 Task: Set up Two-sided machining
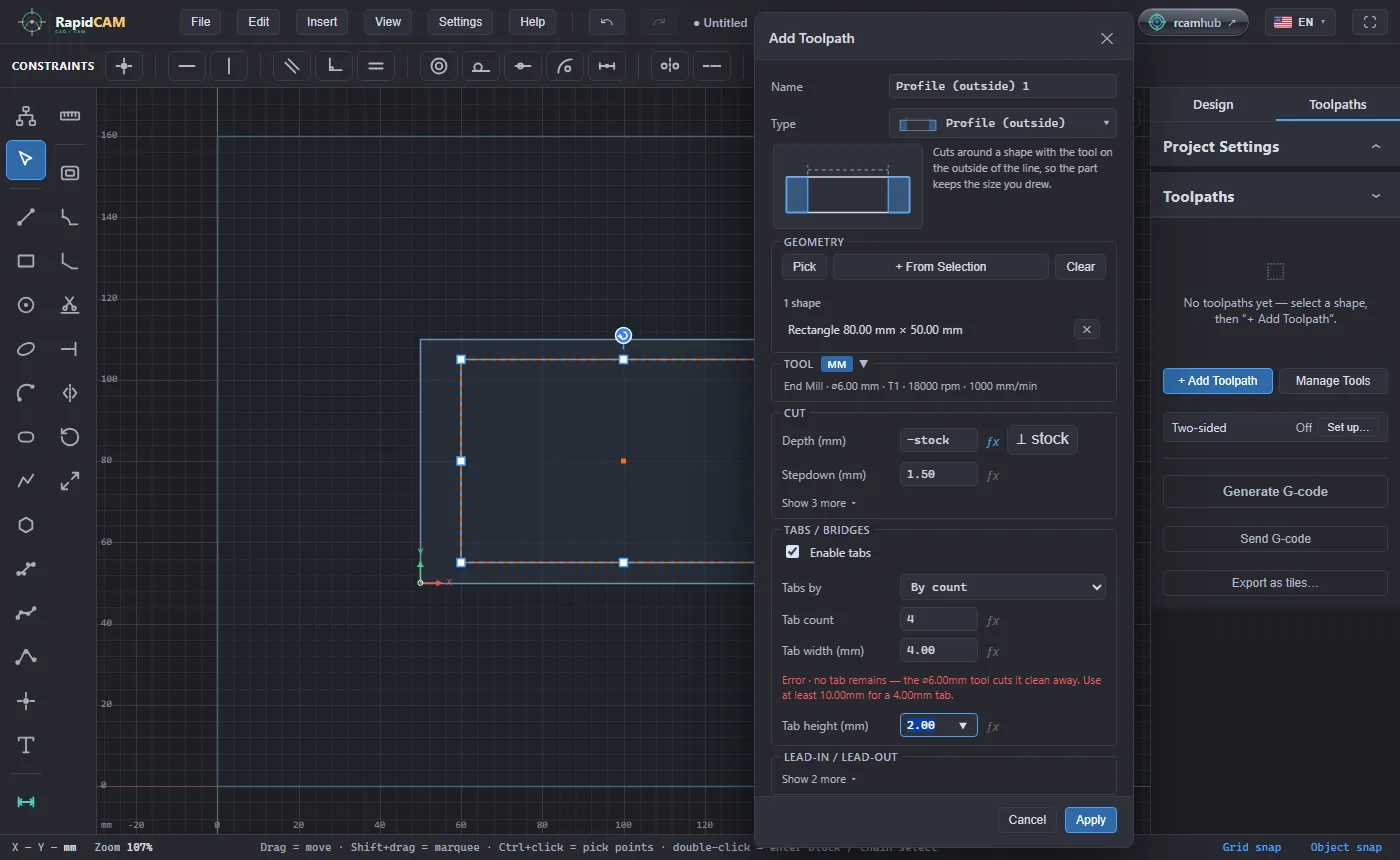tap(1349, 427)
